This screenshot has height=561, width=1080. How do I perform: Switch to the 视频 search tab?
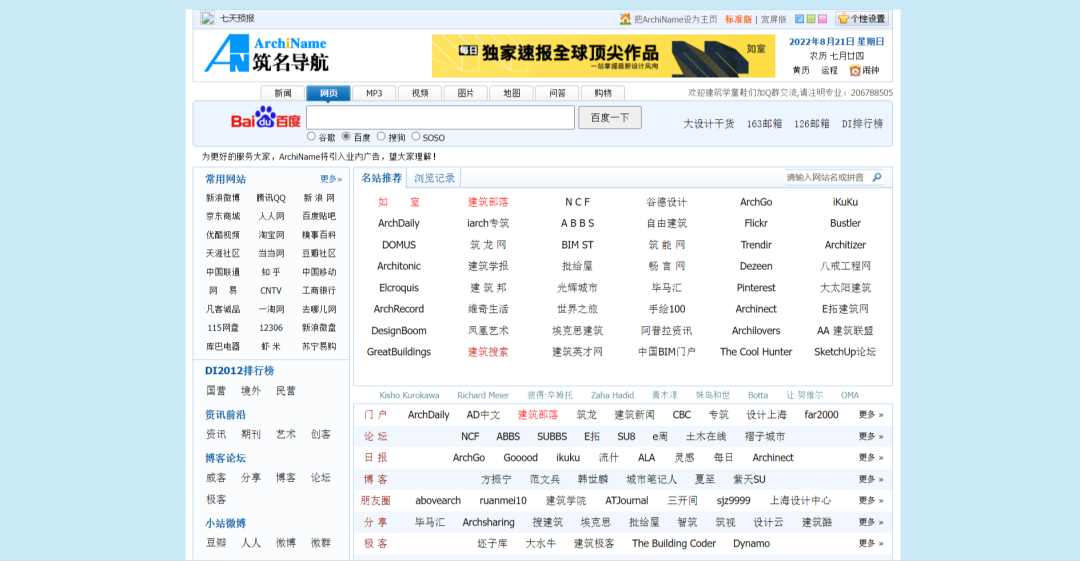420,93
